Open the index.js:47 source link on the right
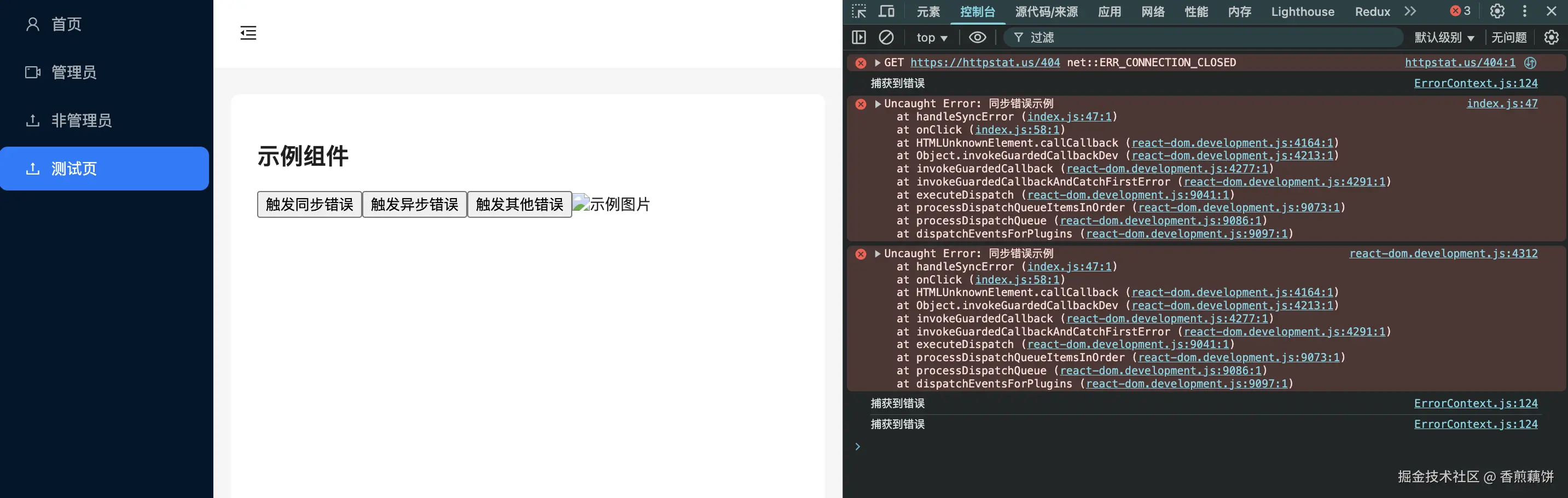 [1502, 103]
